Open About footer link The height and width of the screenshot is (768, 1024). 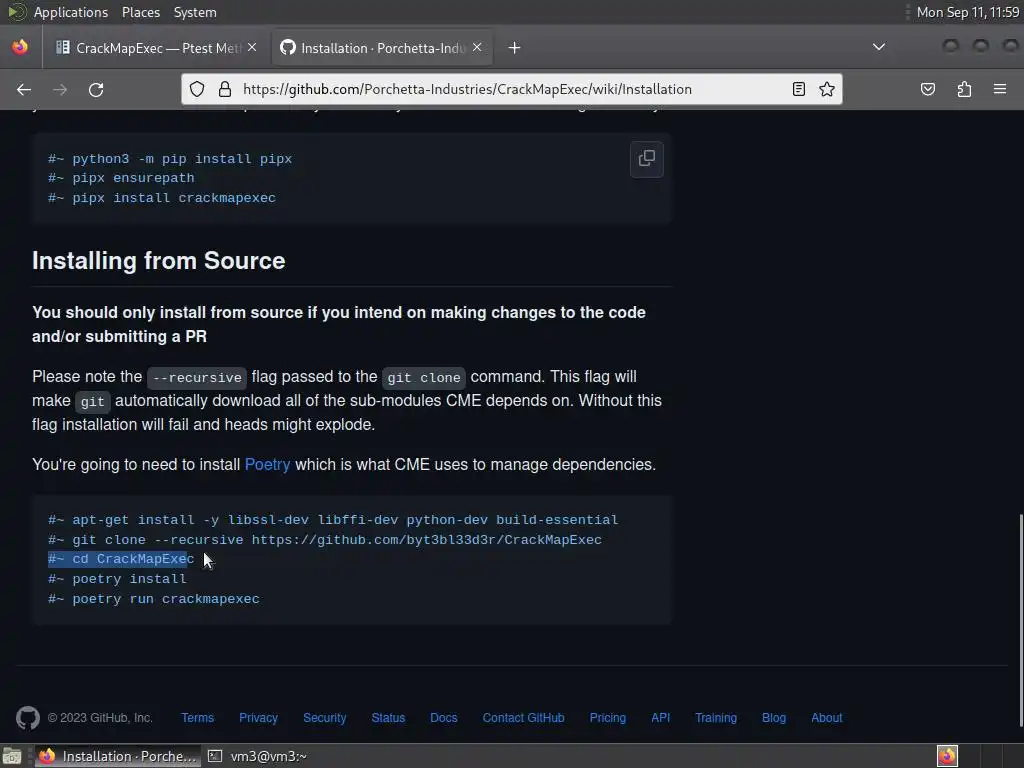pyautogui.click(x=827, y=718)
